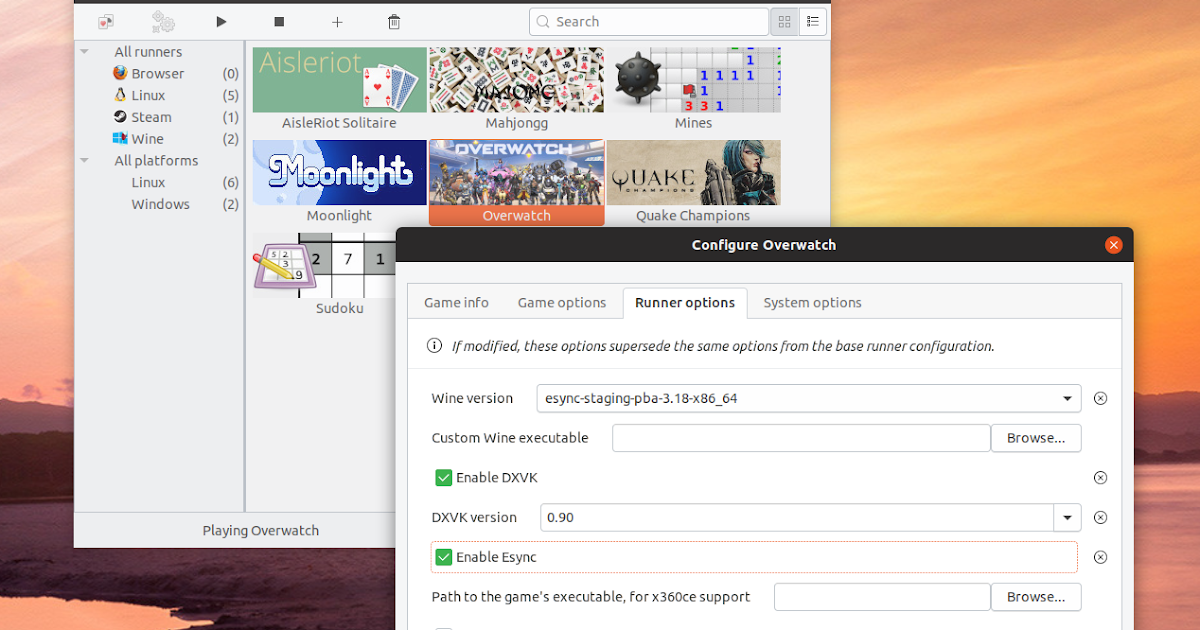Switch to the Game options tab
Screen dimensions: 1200x630
pos(562,303)
